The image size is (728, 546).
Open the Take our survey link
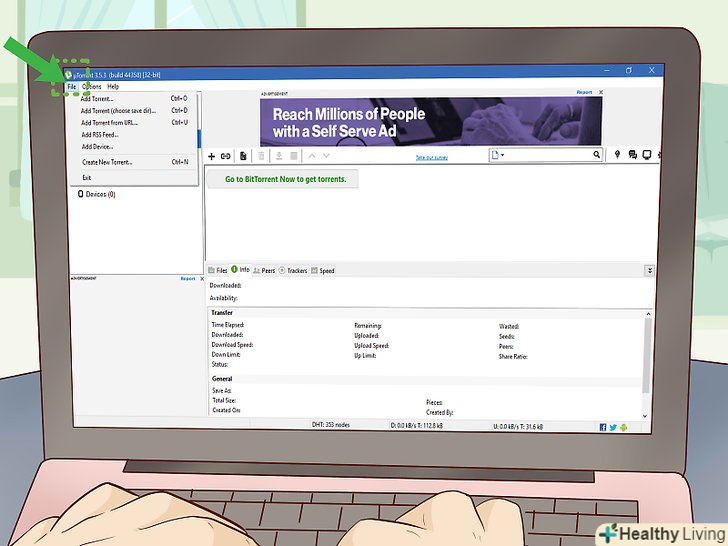(432, 158)
